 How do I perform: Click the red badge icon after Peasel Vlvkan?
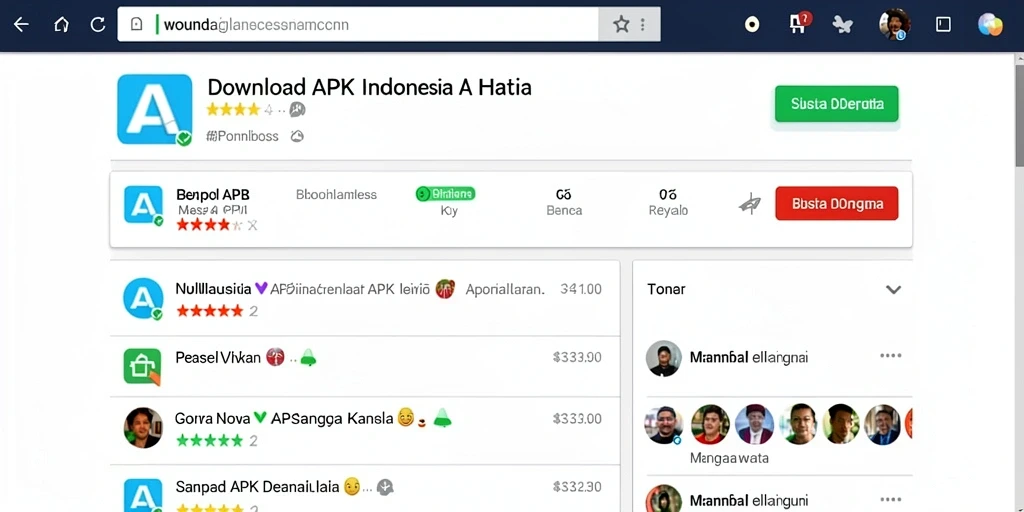pos(276,357)
